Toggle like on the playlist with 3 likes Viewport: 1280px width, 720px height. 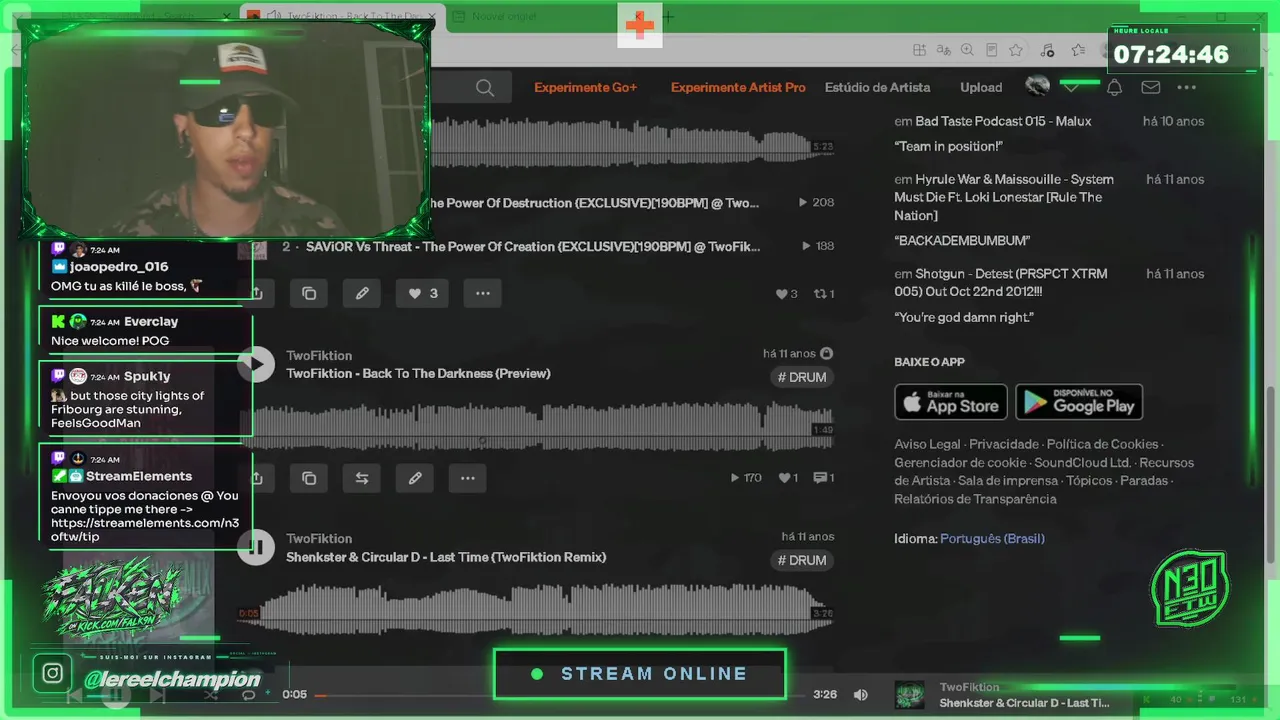[423, 293]
